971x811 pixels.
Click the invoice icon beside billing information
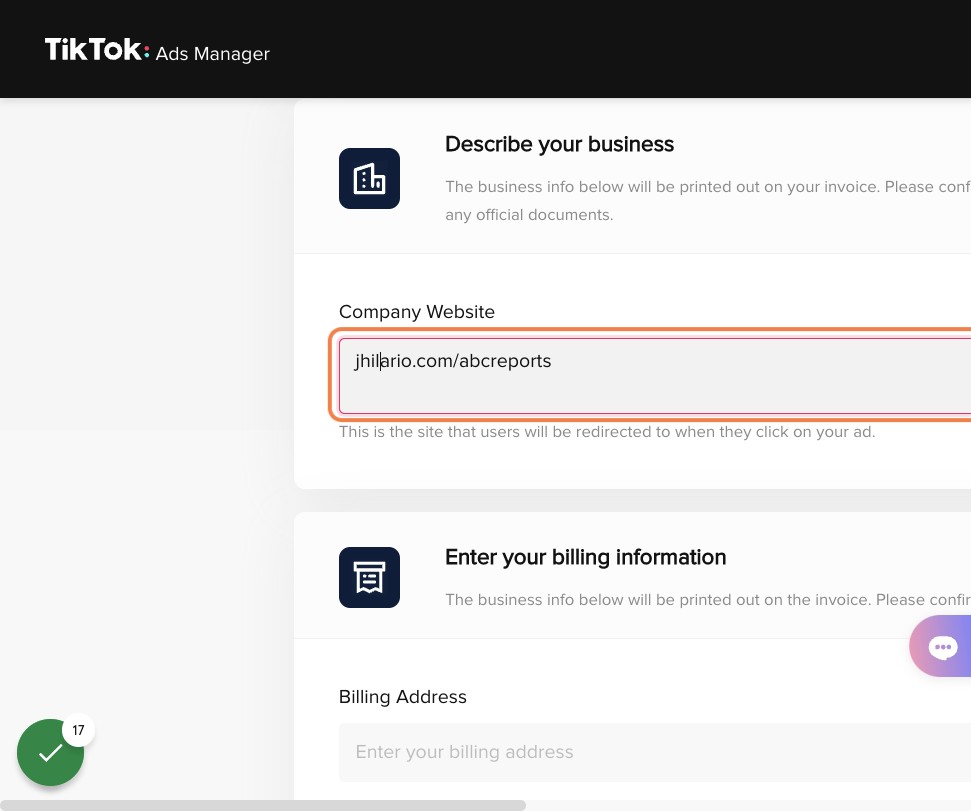click(369, 577)
